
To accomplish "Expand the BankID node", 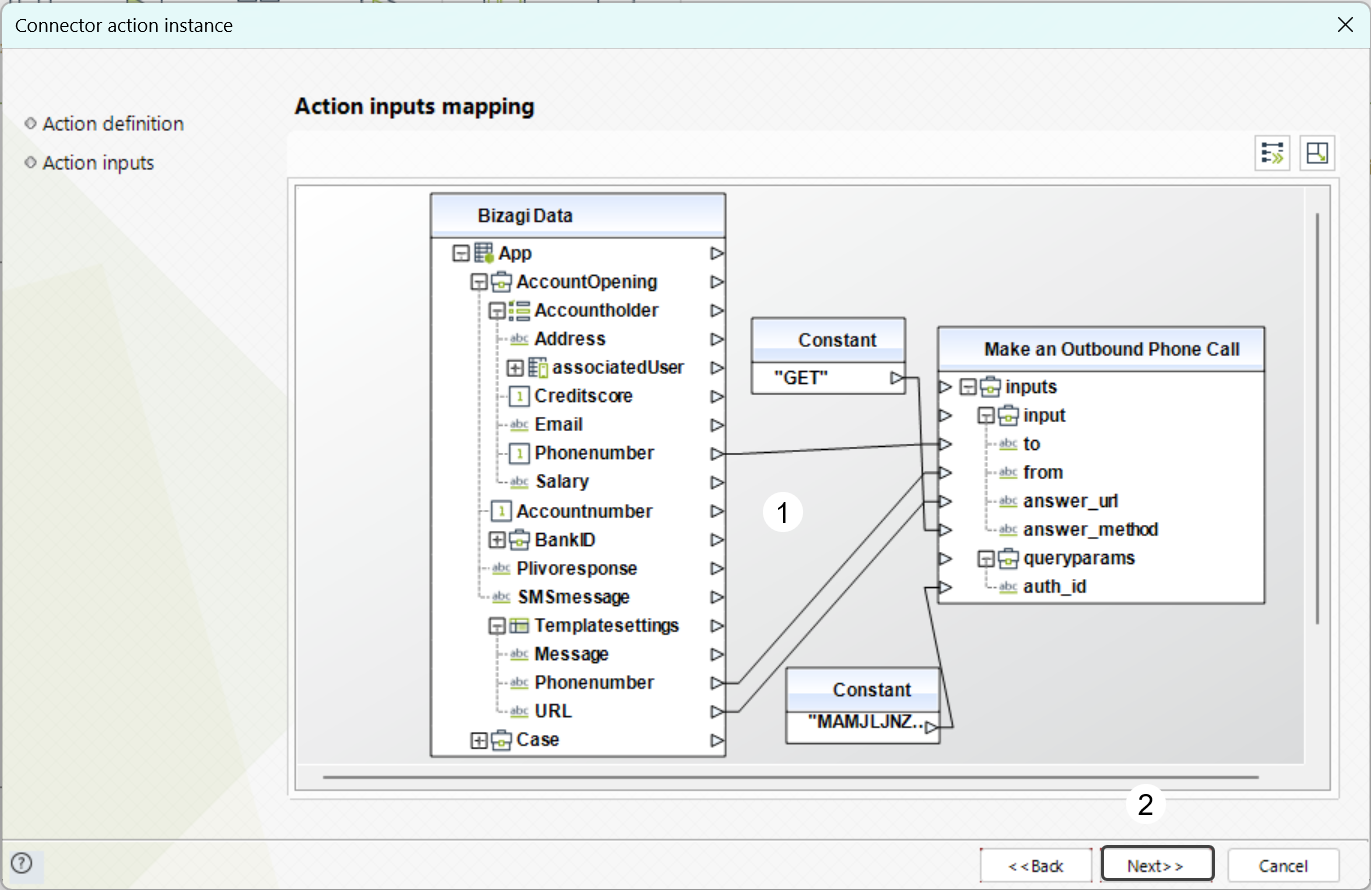I will click(x=497, y=540).
